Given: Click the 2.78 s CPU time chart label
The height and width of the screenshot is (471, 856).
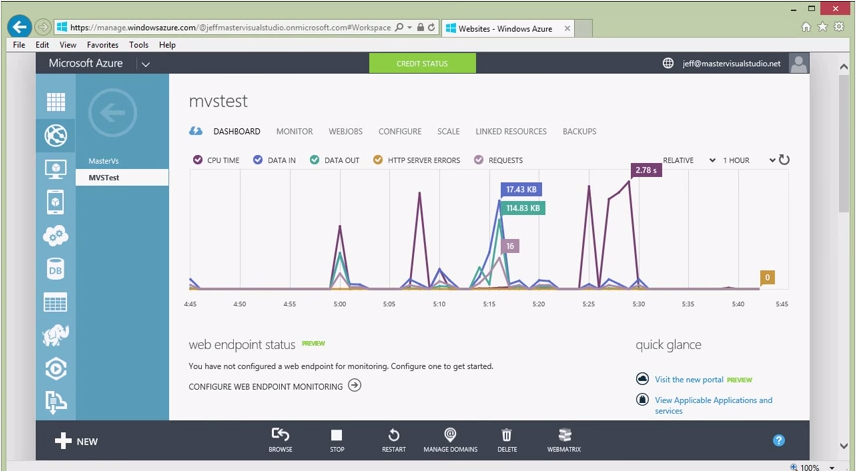Looking at the screenshot, I should click(646, 170).
